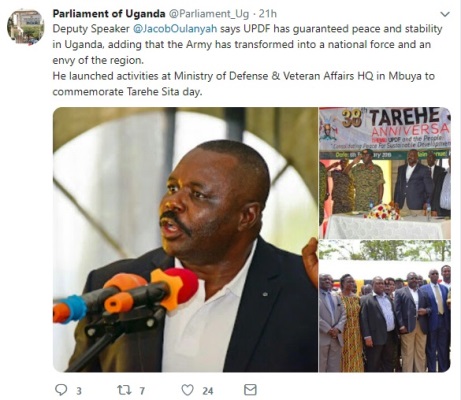Open the @Parliament_Ug handle
Image resolution: width=461 pixels, height=400 pixels.
209,14
